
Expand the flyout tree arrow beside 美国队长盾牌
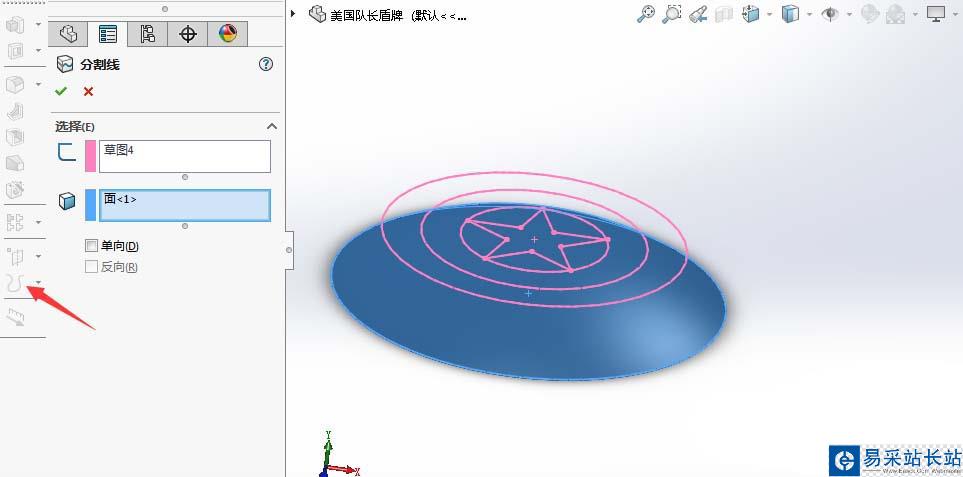294,13
